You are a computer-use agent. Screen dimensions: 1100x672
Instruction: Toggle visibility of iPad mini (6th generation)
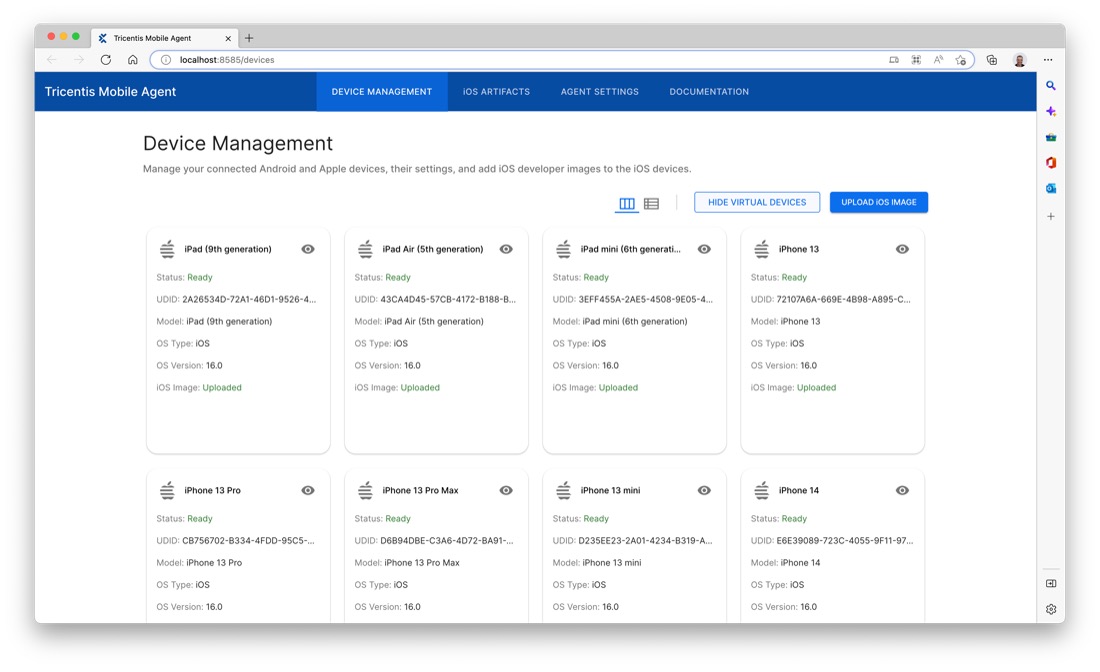pyautogui.click(x=704, y=249)
